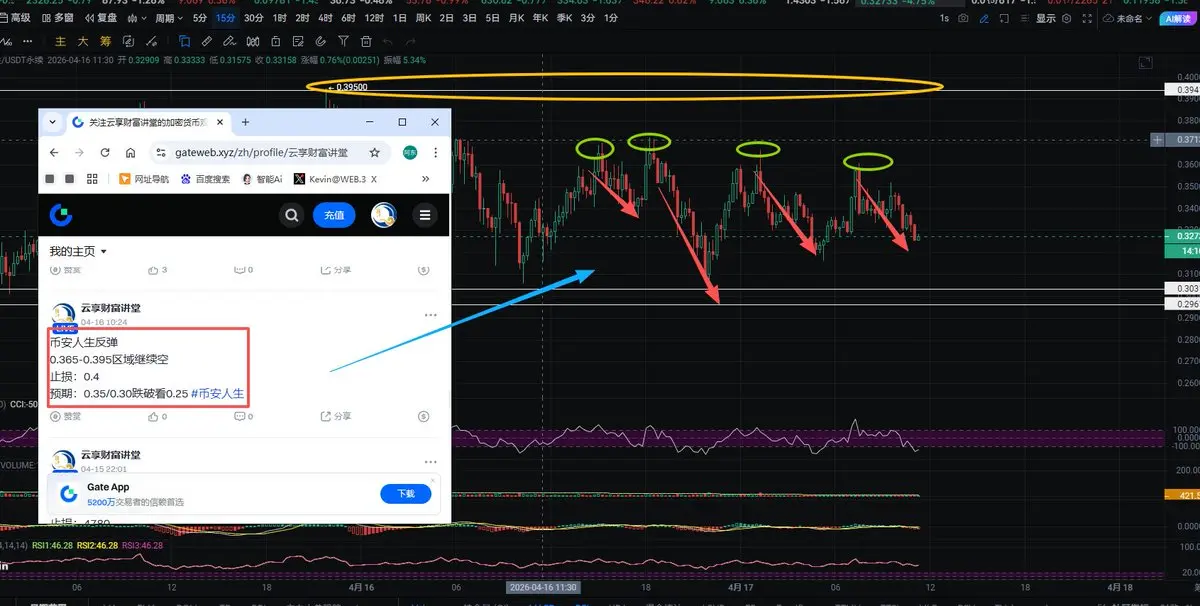Take a chart snapshot with camera icon
Viewport: 1200px width, 606px height.
[963, 18]
